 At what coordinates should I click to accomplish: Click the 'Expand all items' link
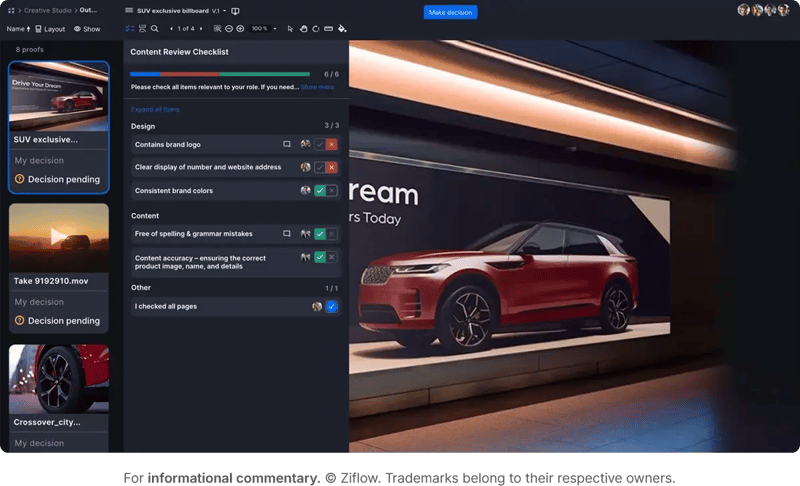[x=155, y=110]
